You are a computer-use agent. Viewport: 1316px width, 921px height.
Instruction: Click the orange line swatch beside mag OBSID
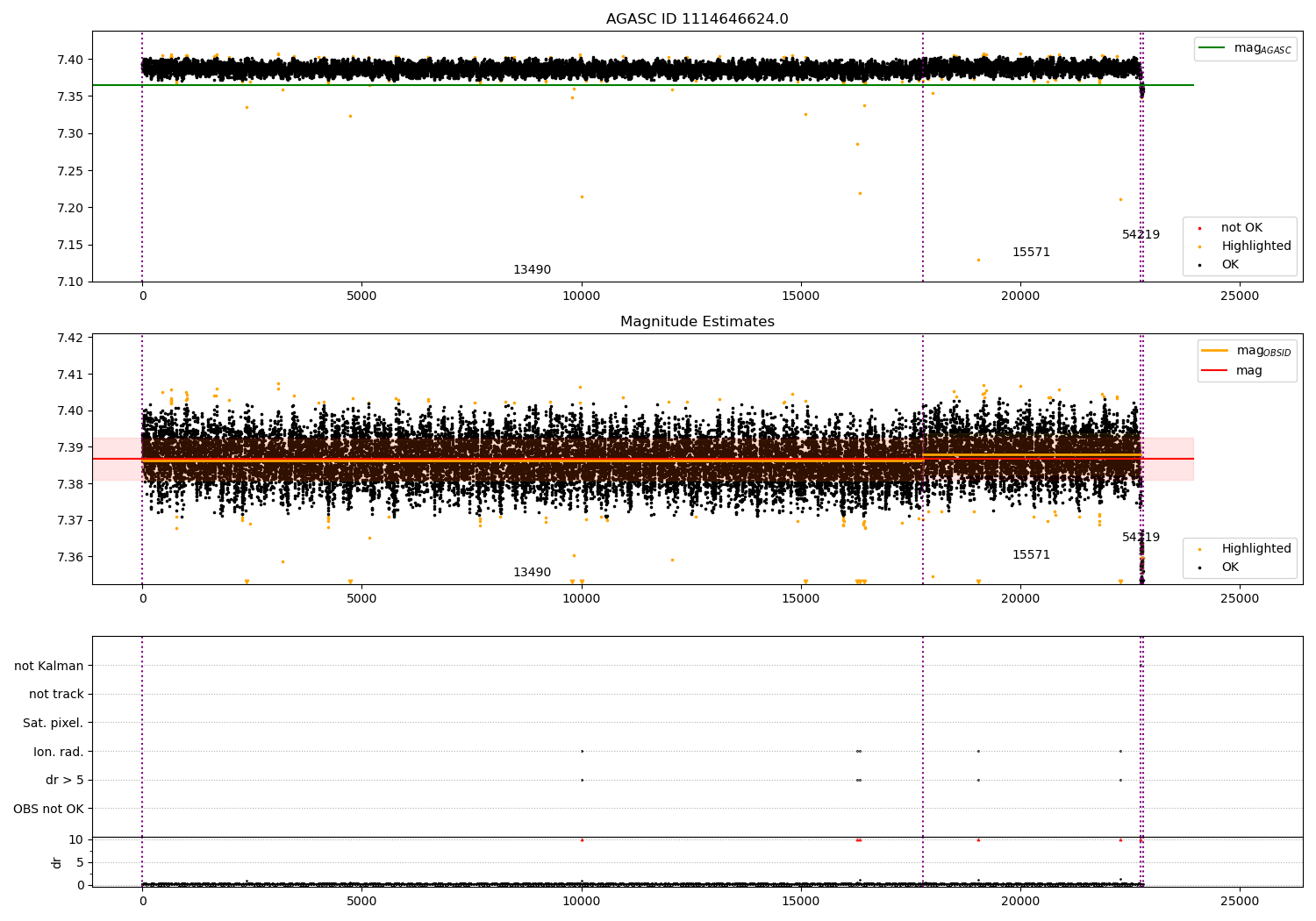coord(1215,350)
